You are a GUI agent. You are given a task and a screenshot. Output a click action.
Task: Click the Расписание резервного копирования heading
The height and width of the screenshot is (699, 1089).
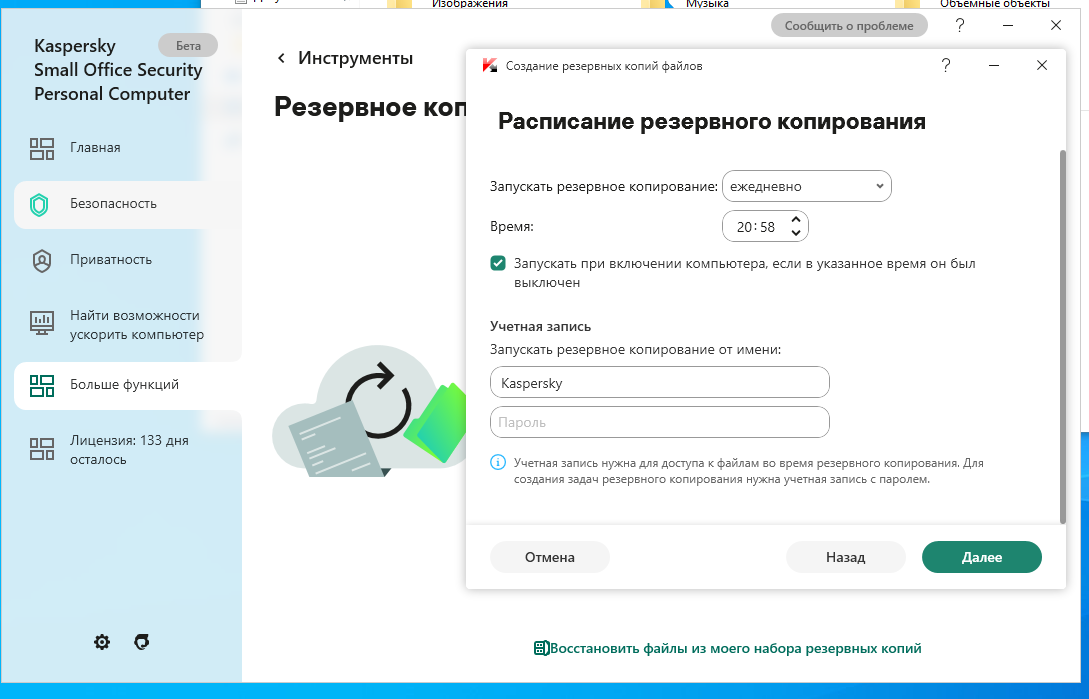(712, 122)
